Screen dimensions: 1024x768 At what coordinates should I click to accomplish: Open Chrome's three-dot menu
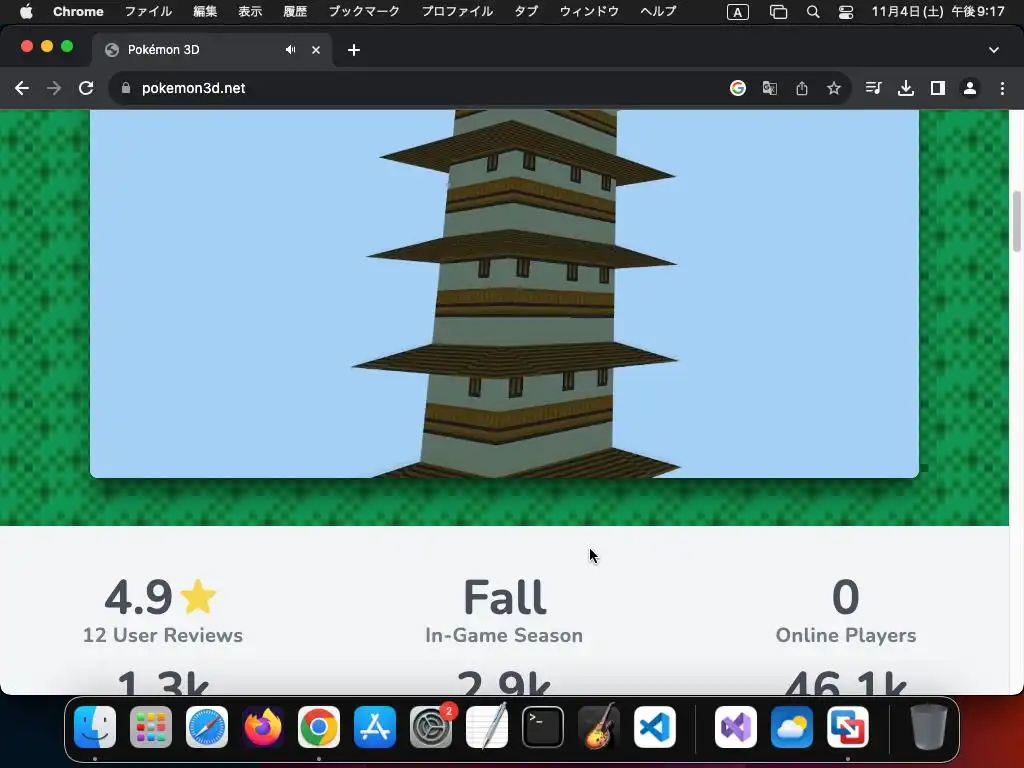pyautogui.click(x=1002, y=88)
